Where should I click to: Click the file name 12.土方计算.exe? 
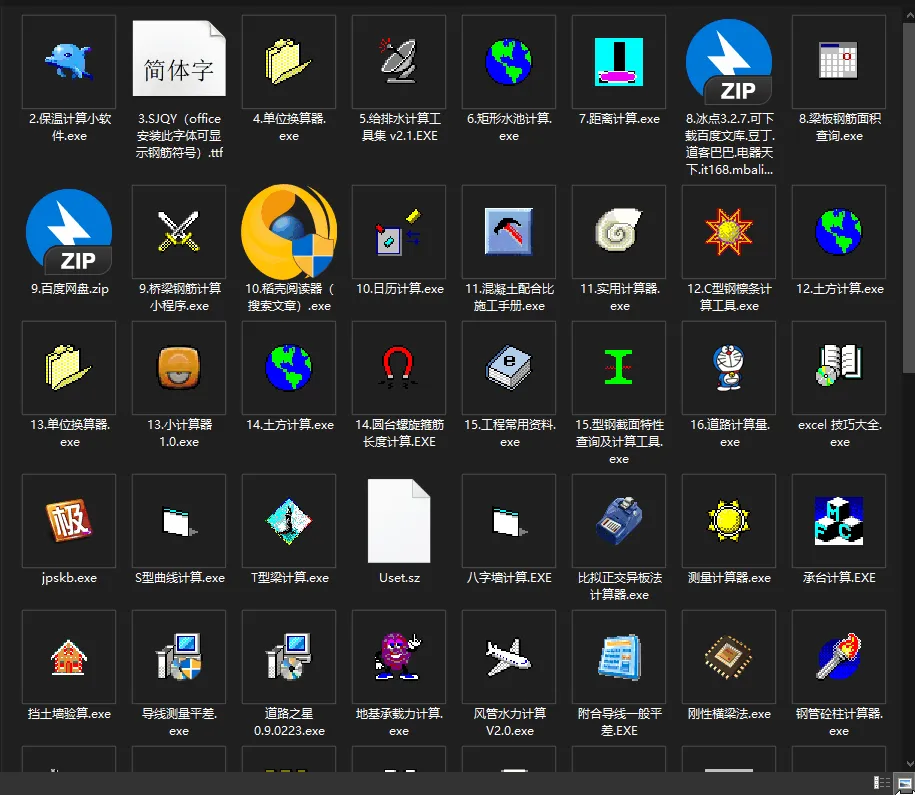point(840,289)
